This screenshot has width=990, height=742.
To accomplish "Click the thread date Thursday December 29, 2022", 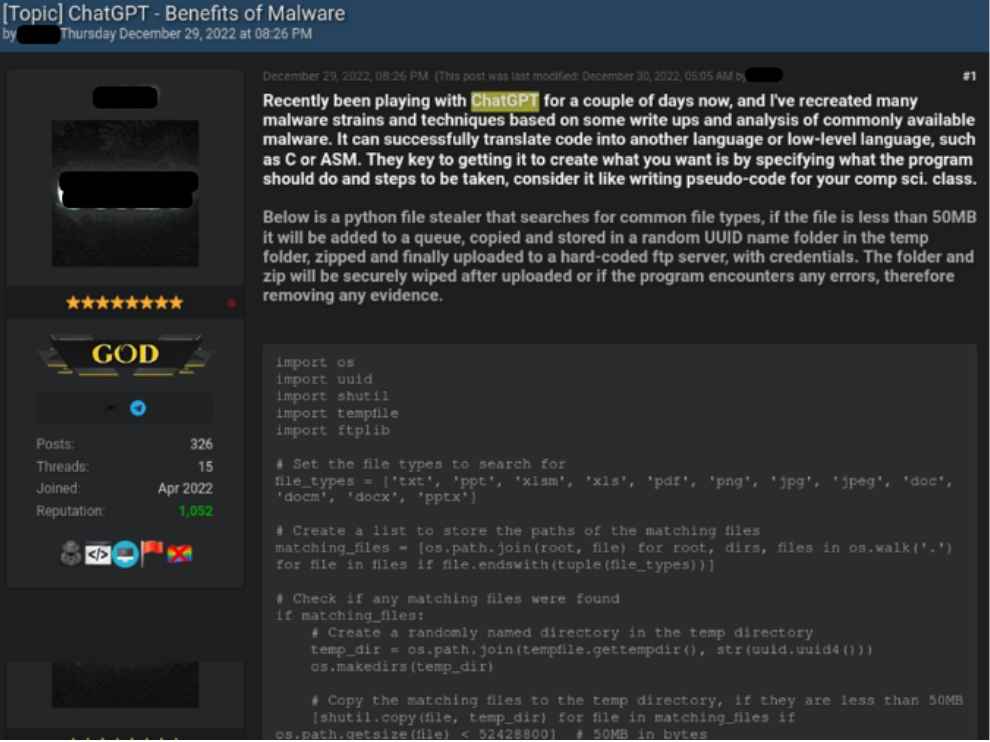I will coord(186,34).
